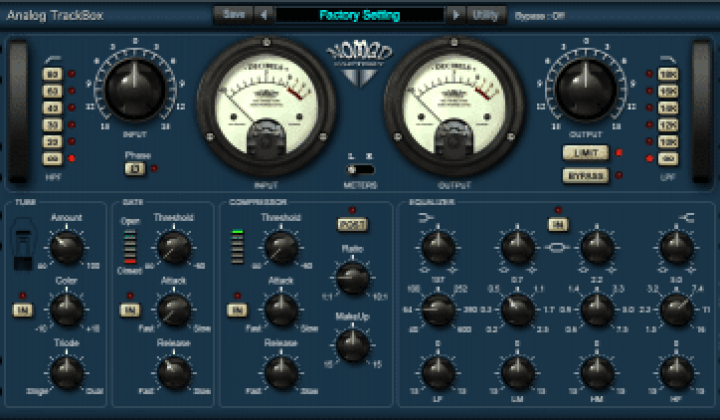Click the Compressor Ratio knob
The width and height of the screenshot is (720, 420).
coord(353,278)
